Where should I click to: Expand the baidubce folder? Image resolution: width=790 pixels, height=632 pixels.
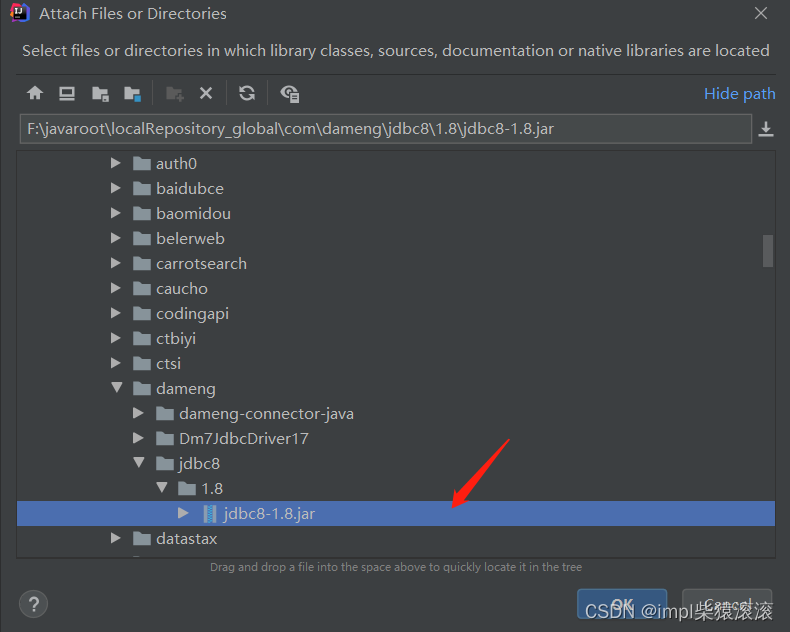(x=115, y=188)
